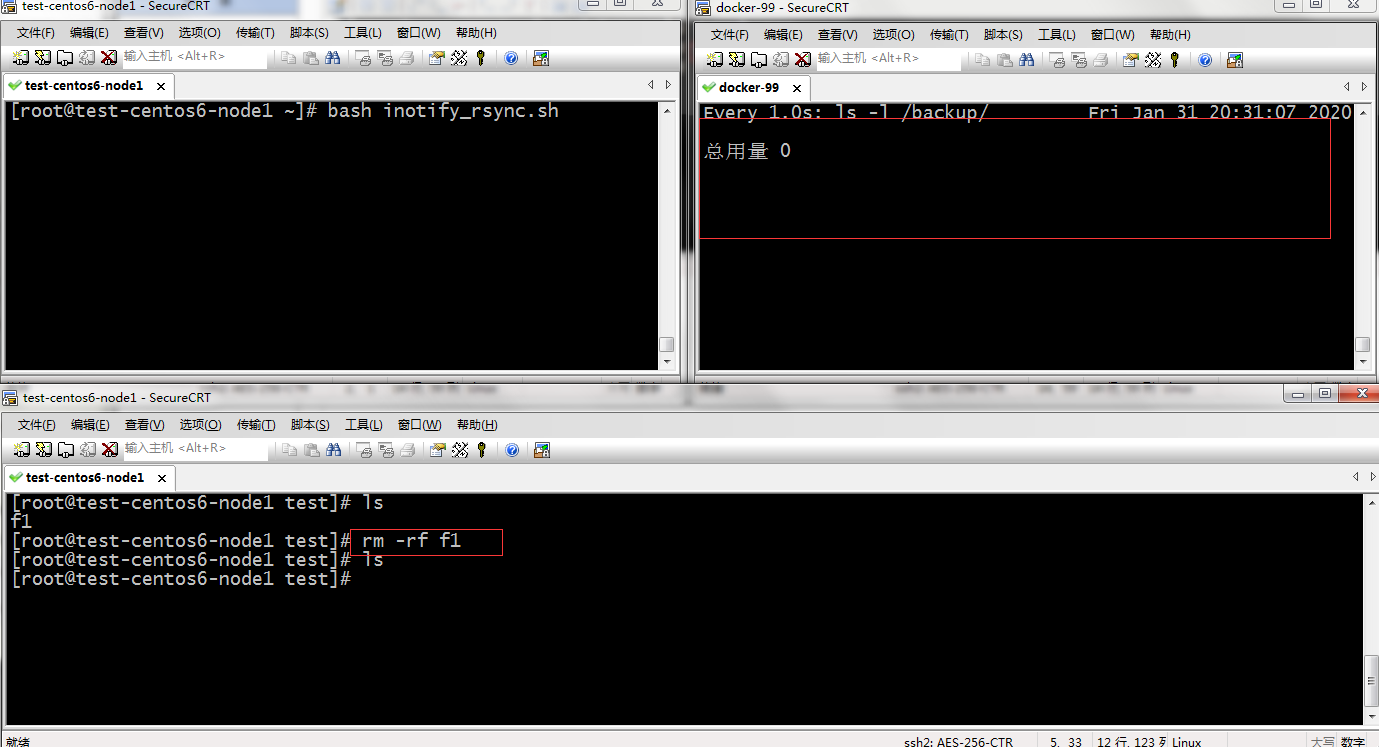Close the docker-99 tab with its X
1379x747 pixels.
point(797,88)
